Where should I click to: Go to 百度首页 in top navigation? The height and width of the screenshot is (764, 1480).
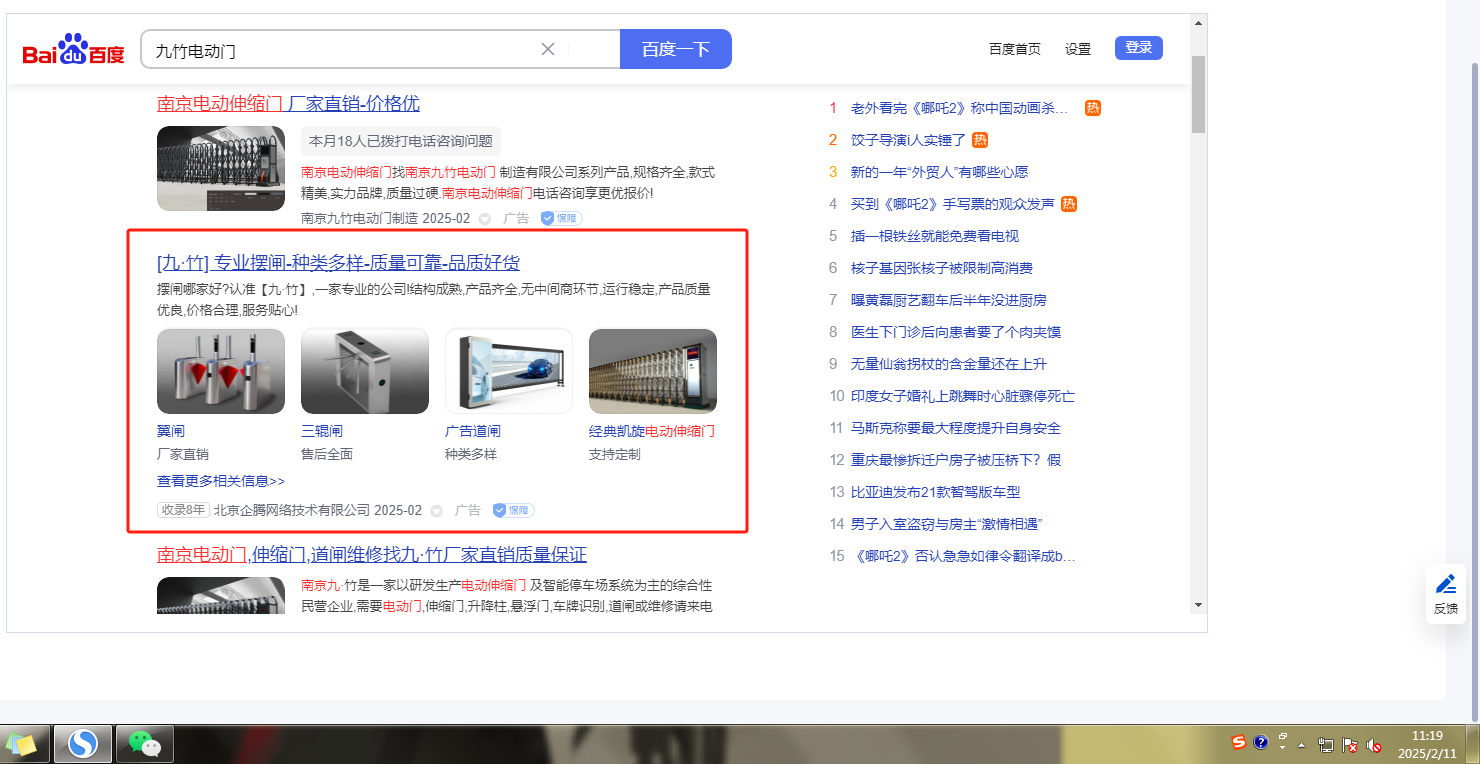1014,49
